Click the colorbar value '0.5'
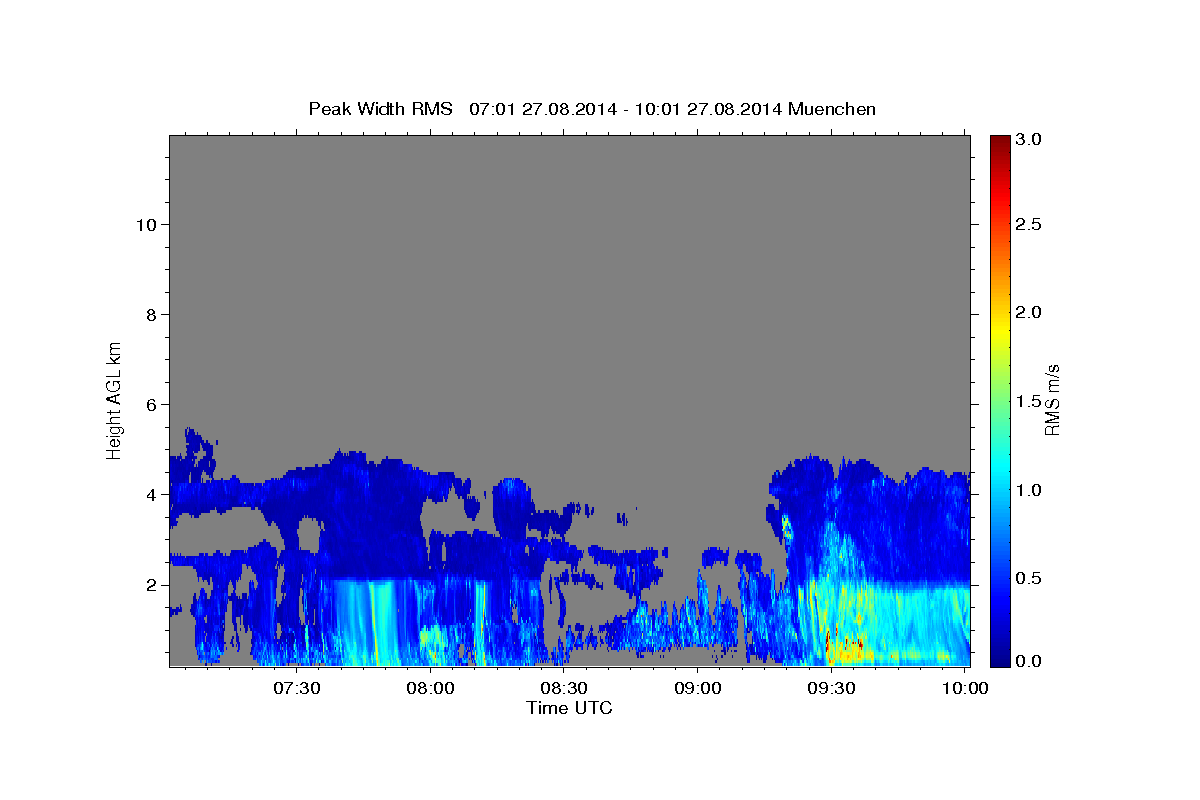This screenshot has width=1200, height=800. pos(1027,578)
